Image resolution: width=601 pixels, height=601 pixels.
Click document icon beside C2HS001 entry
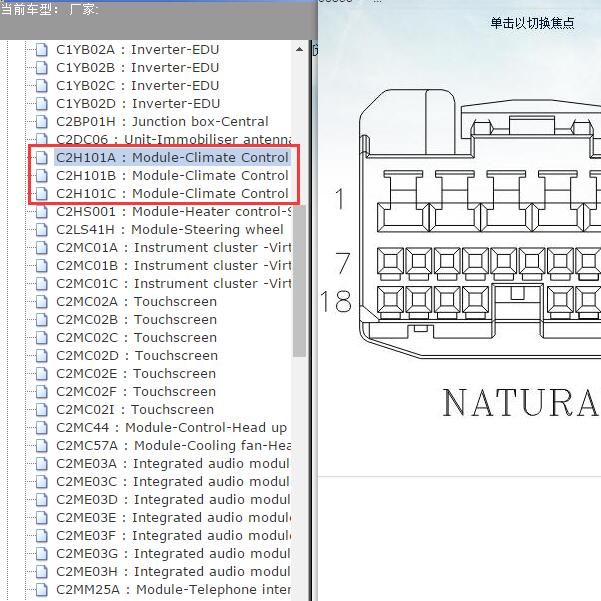(x=41, y=212)
